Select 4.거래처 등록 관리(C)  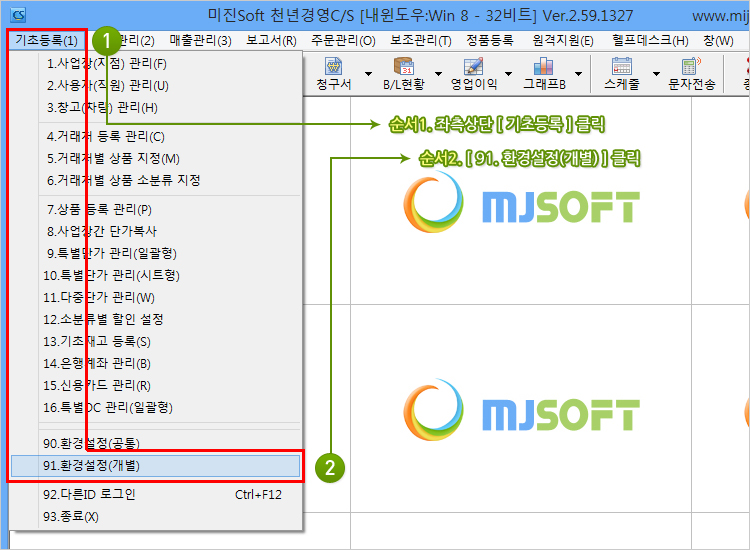(x=156, y=137)
